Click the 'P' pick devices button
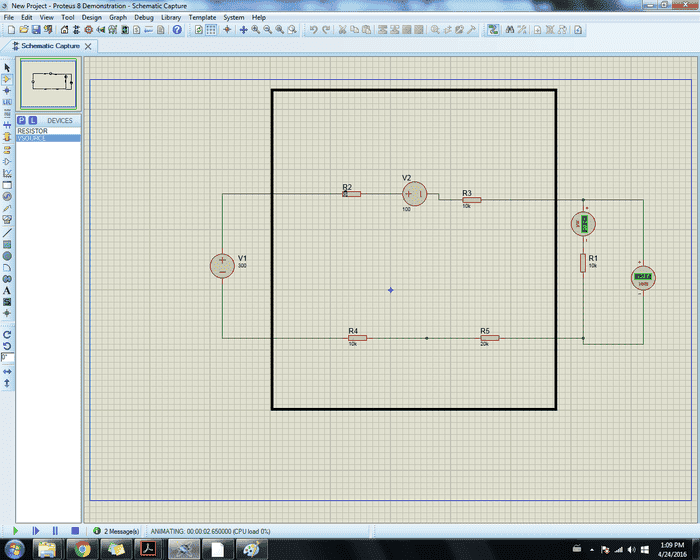This screenshot has width=700, height=560. tap(22, 120)
